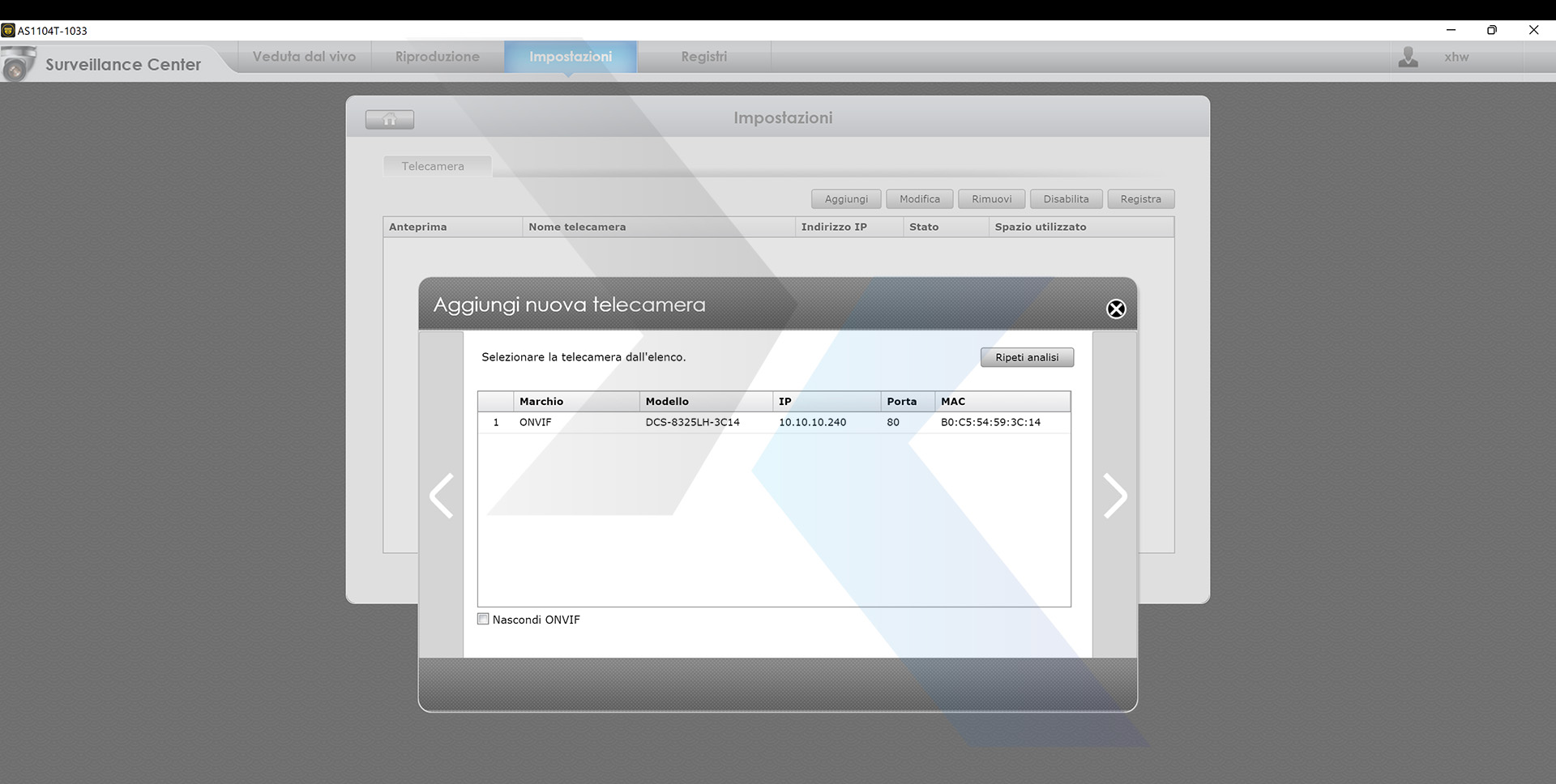Viewport: 1556px width, 784px height.
Task: Click the Disabilita button
Action: point(1066,199)
